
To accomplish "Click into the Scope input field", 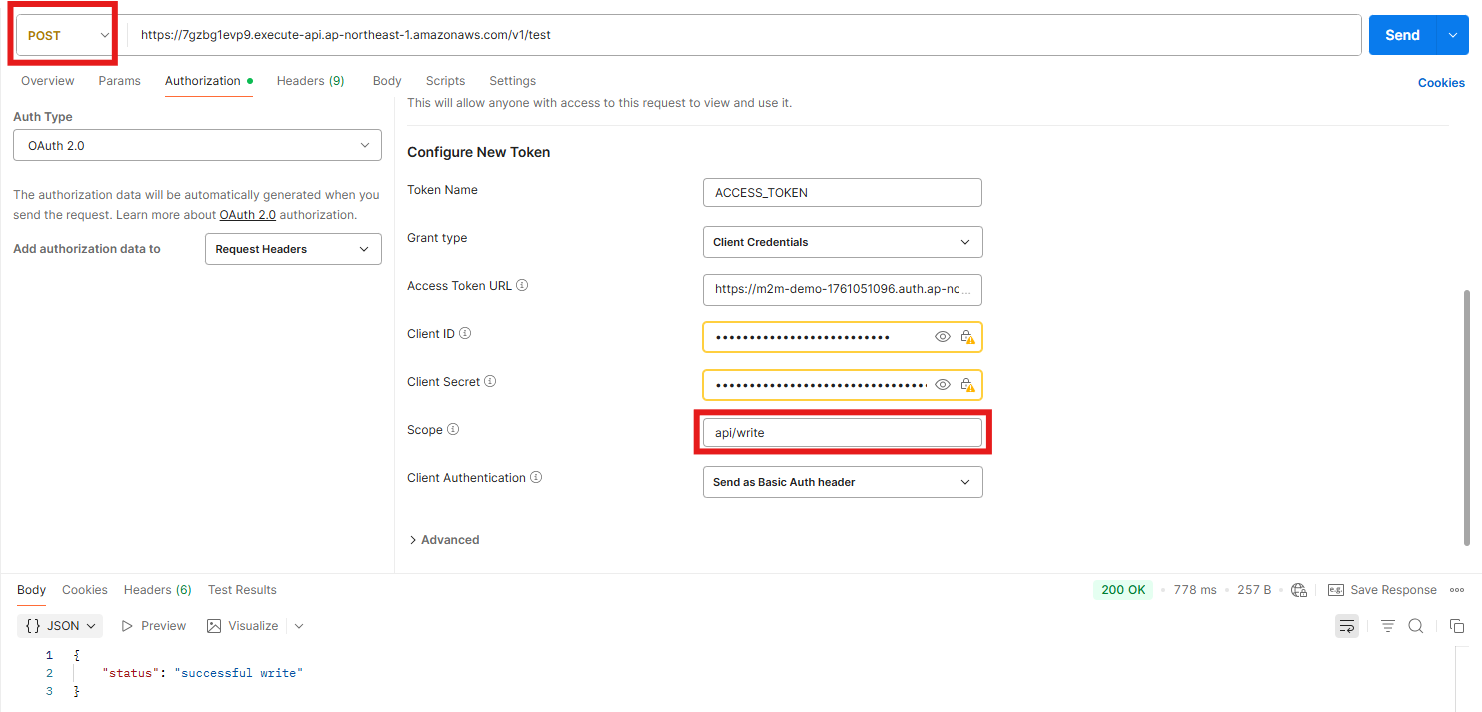I will click(842, 433).
